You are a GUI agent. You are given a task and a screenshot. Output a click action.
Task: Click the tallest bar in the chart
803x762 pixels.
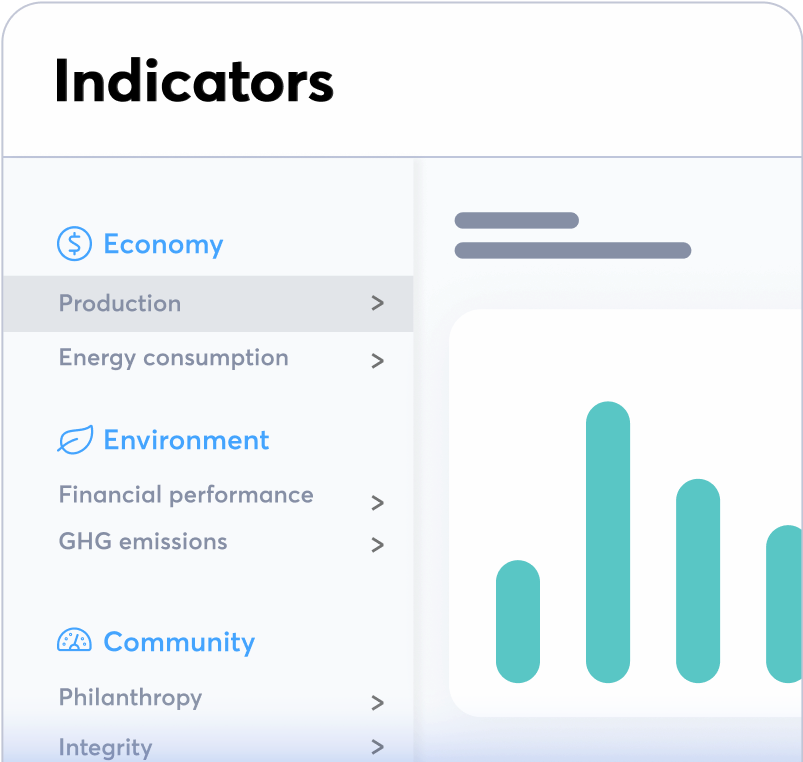click(608, 541)
